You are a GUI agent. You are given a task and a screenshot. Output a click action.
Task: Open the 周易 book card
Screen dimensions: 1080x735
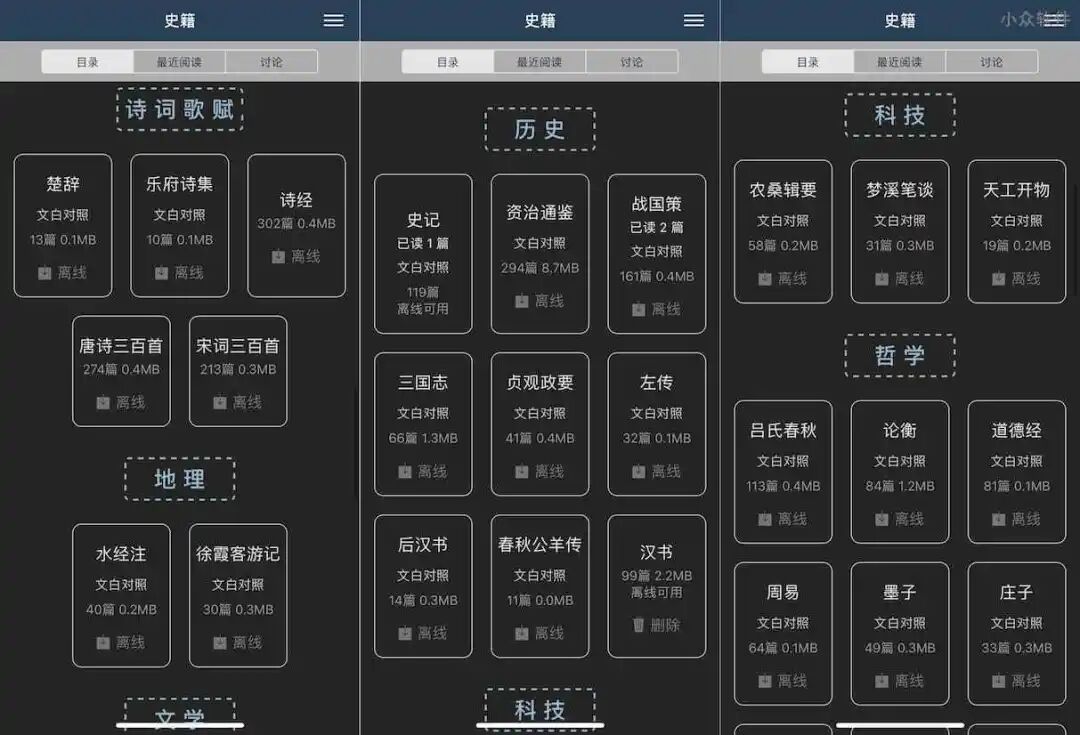[x=783, y=632]
